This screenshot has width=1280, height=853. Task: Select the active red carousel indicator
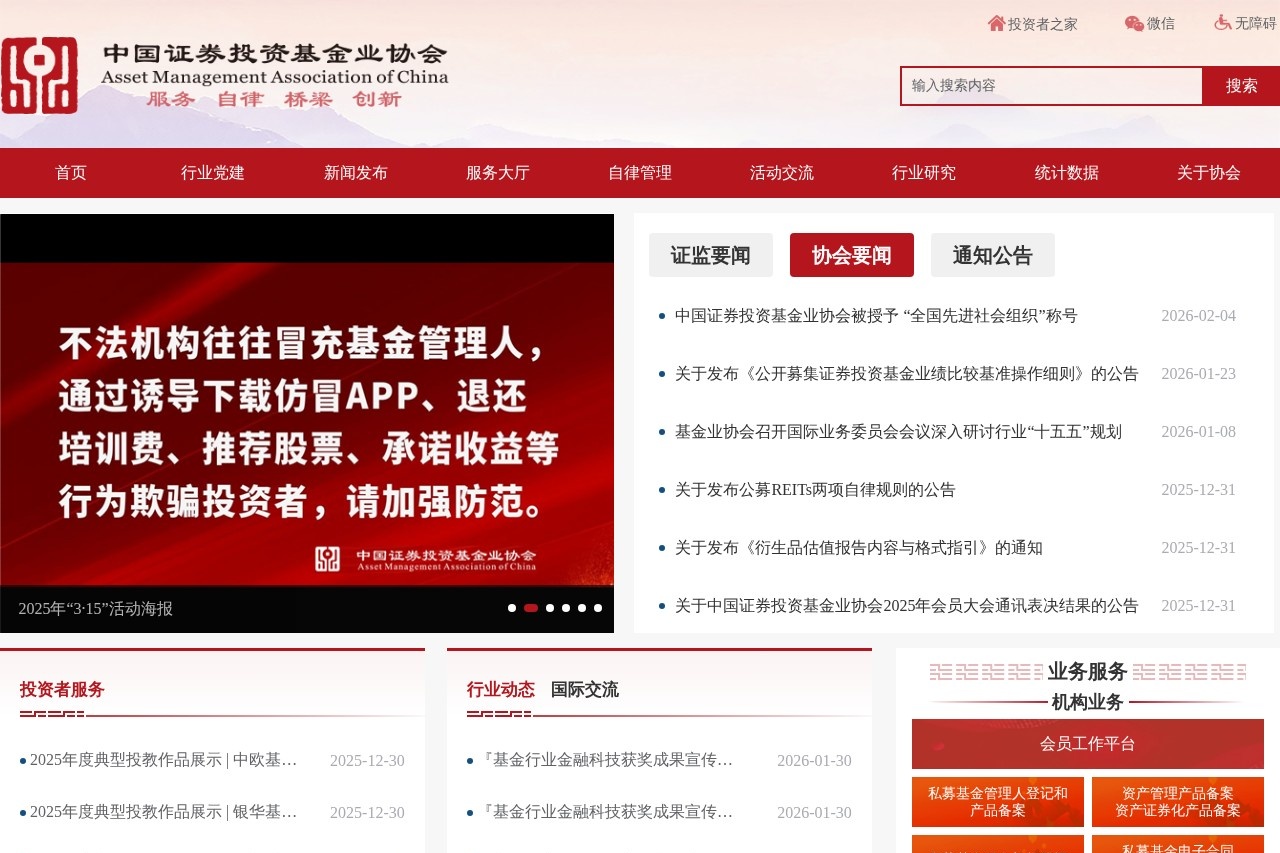click(x=531, y=608)
